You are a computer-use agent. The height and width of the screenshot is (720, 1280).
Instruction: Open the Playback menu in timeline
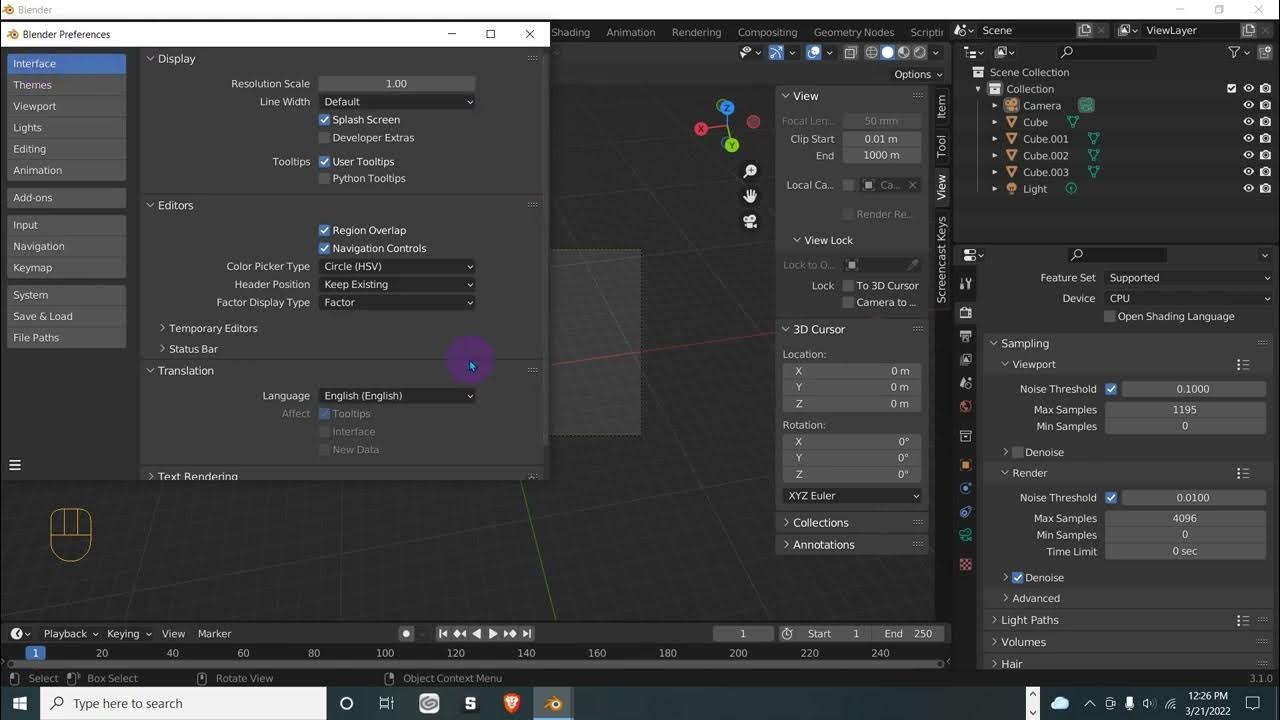click(70, 634)
